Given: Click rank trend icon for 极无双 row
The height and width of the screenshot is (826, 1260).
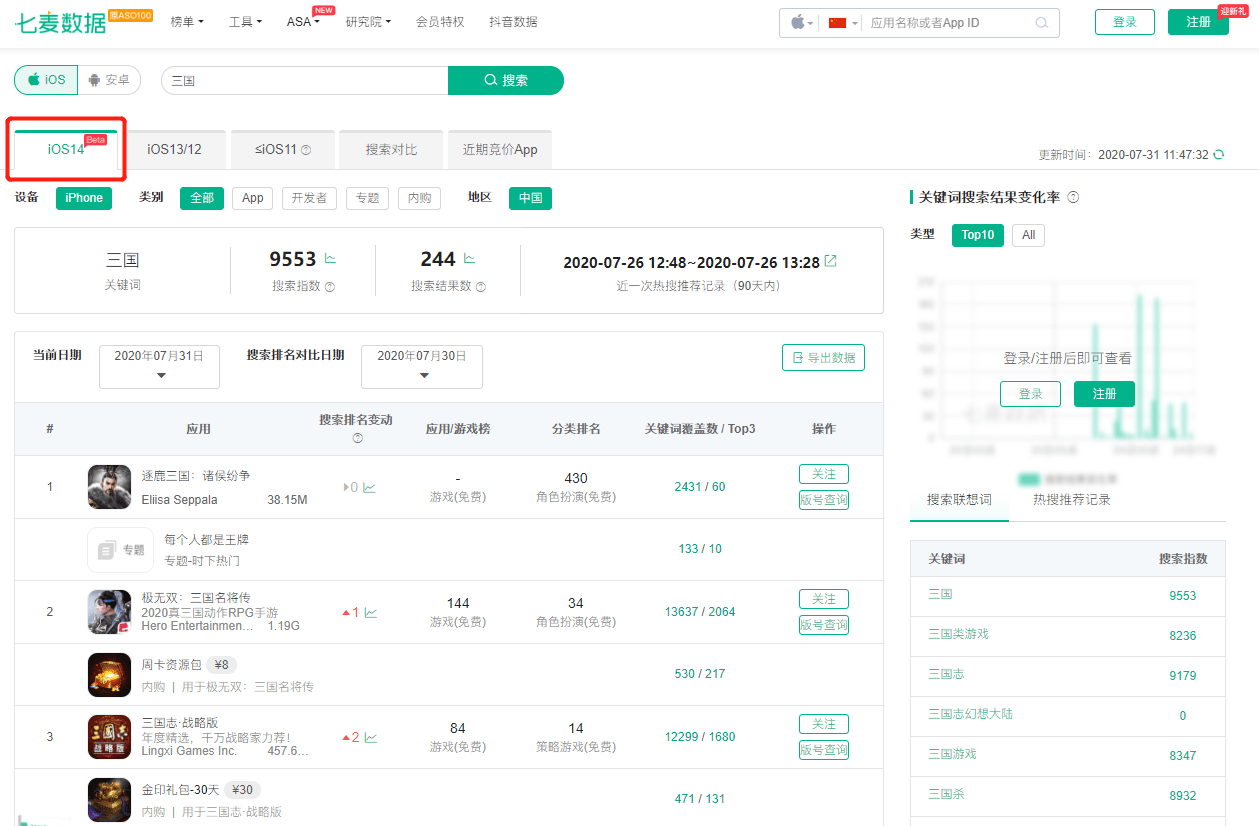Looking at the screenshot, I should pyautogui.click(x=370, y=612).
